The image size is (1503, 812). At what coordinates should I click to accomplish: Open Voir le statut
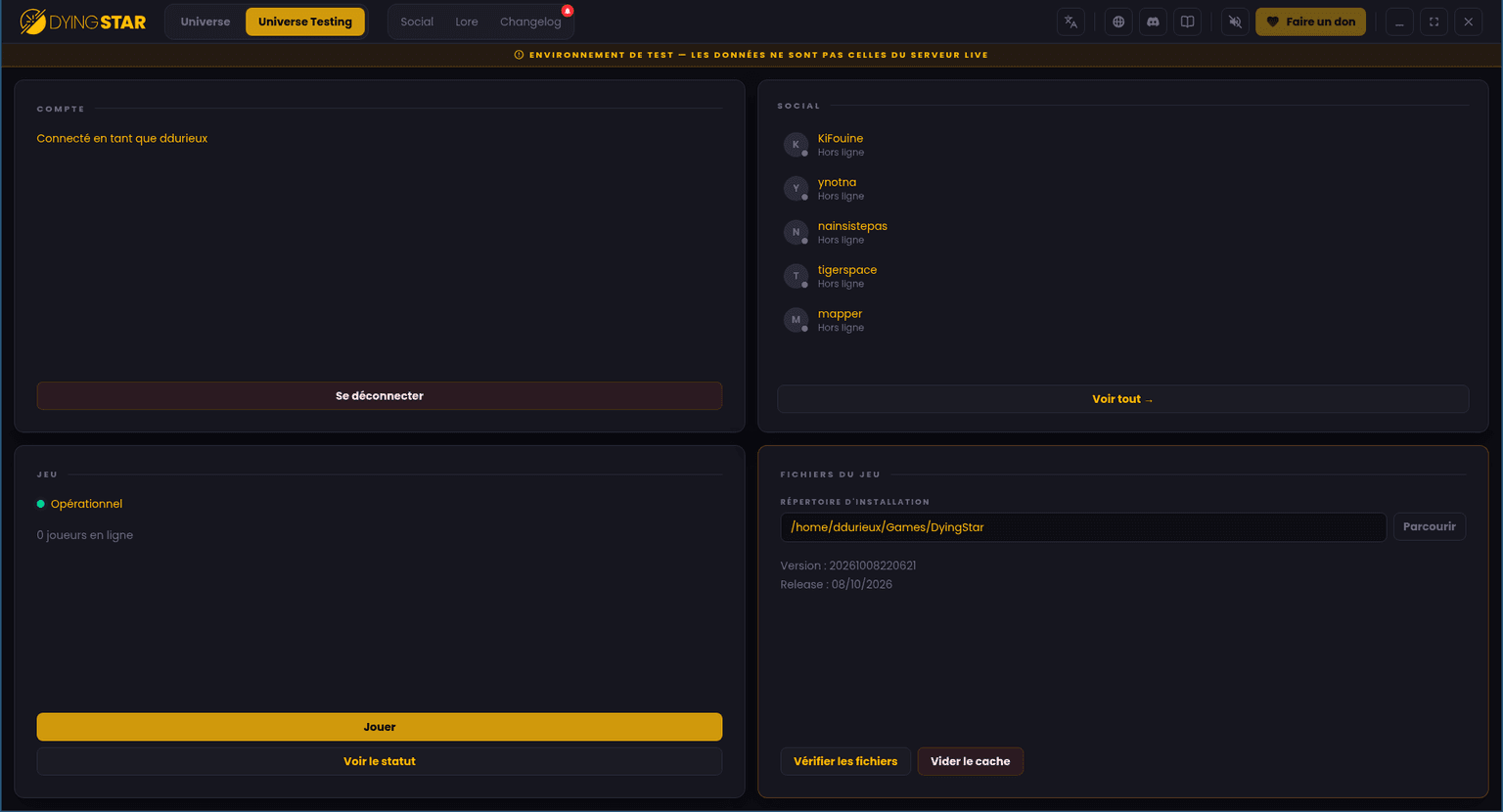(380, 761)
